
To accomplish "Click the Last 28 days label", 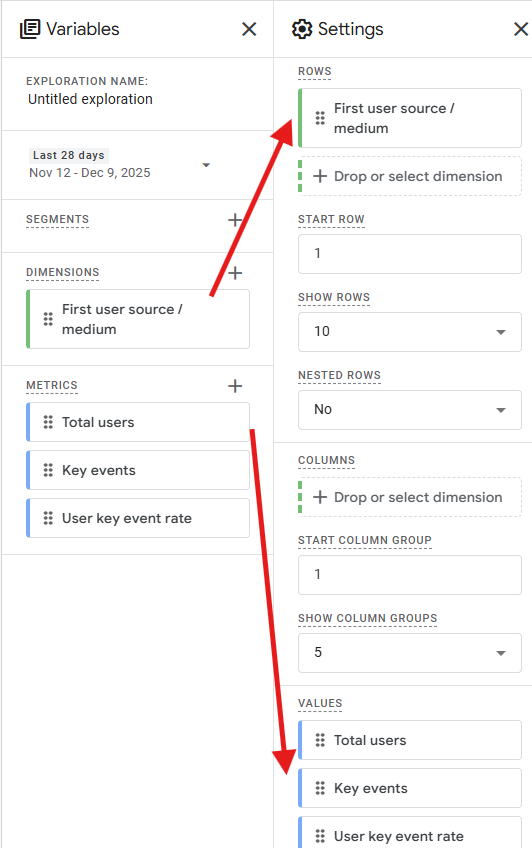I will coord(69,155).
